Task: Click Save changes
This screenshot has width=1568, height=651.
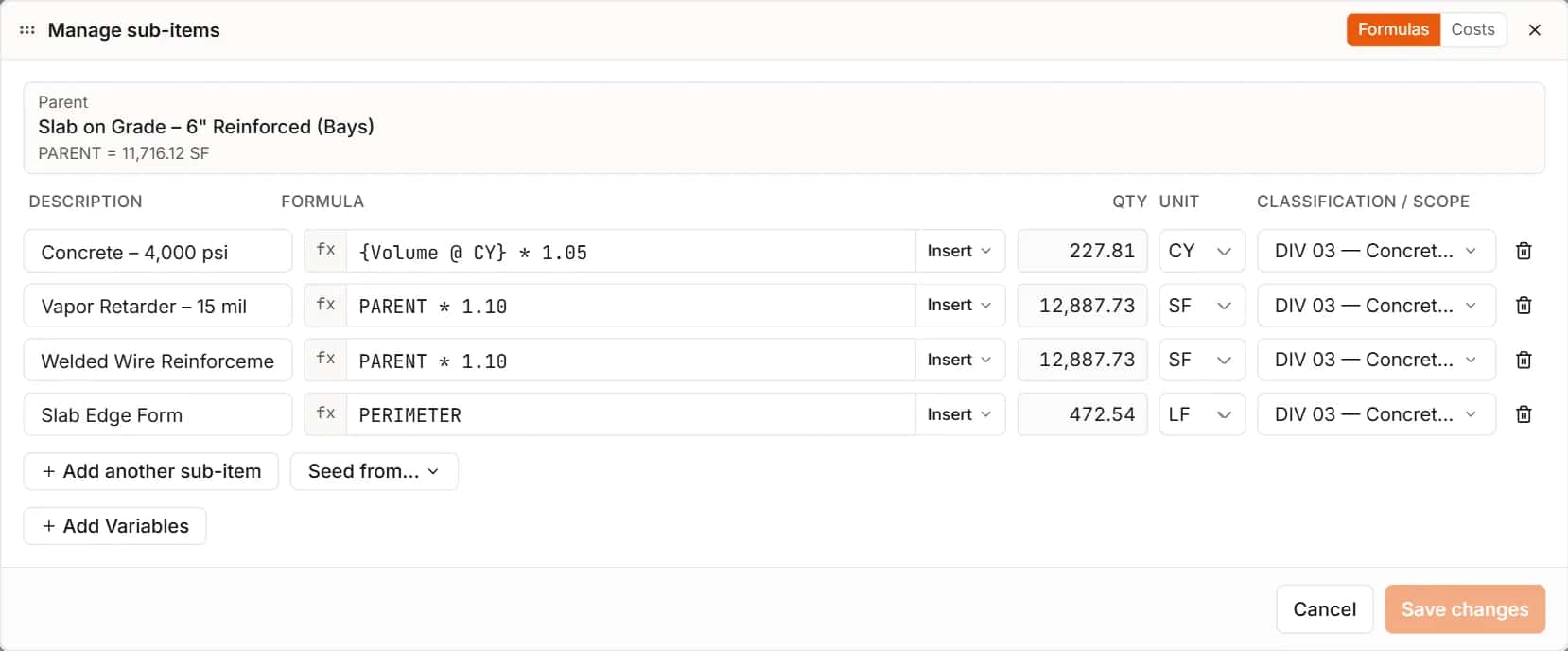Action: point(1465,609)
